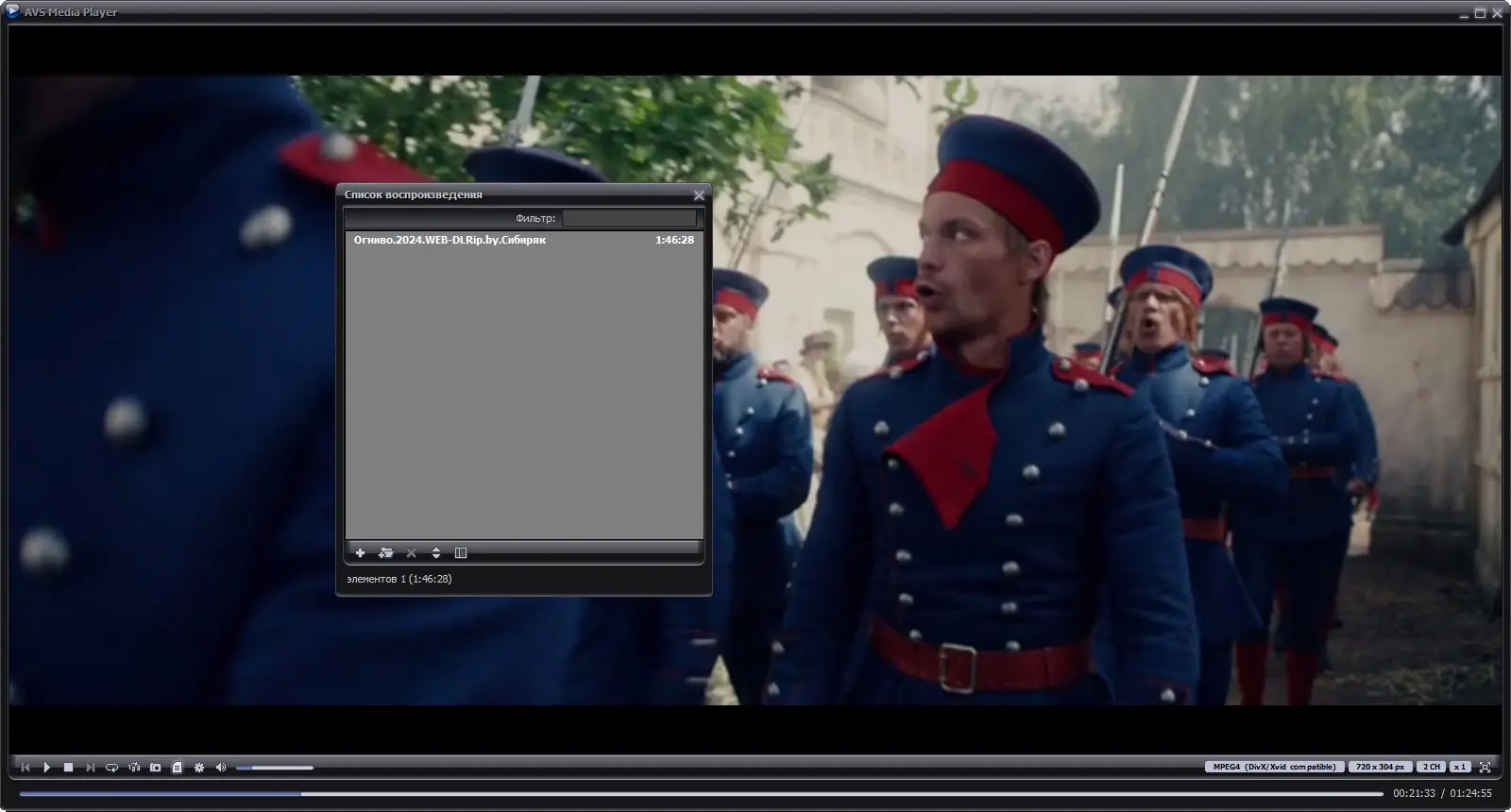Start playback with the Play button
Image resolution: width=1511 pixels, height=812 pixels.
[x=47, y=768]
